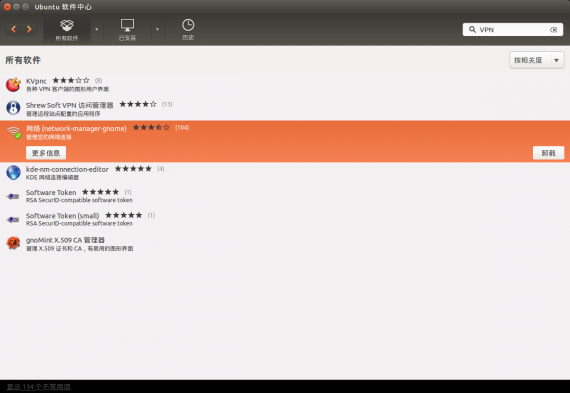Go forward with the right arrow button
Viewport: 570px width, 393px height.
[29, 29]
